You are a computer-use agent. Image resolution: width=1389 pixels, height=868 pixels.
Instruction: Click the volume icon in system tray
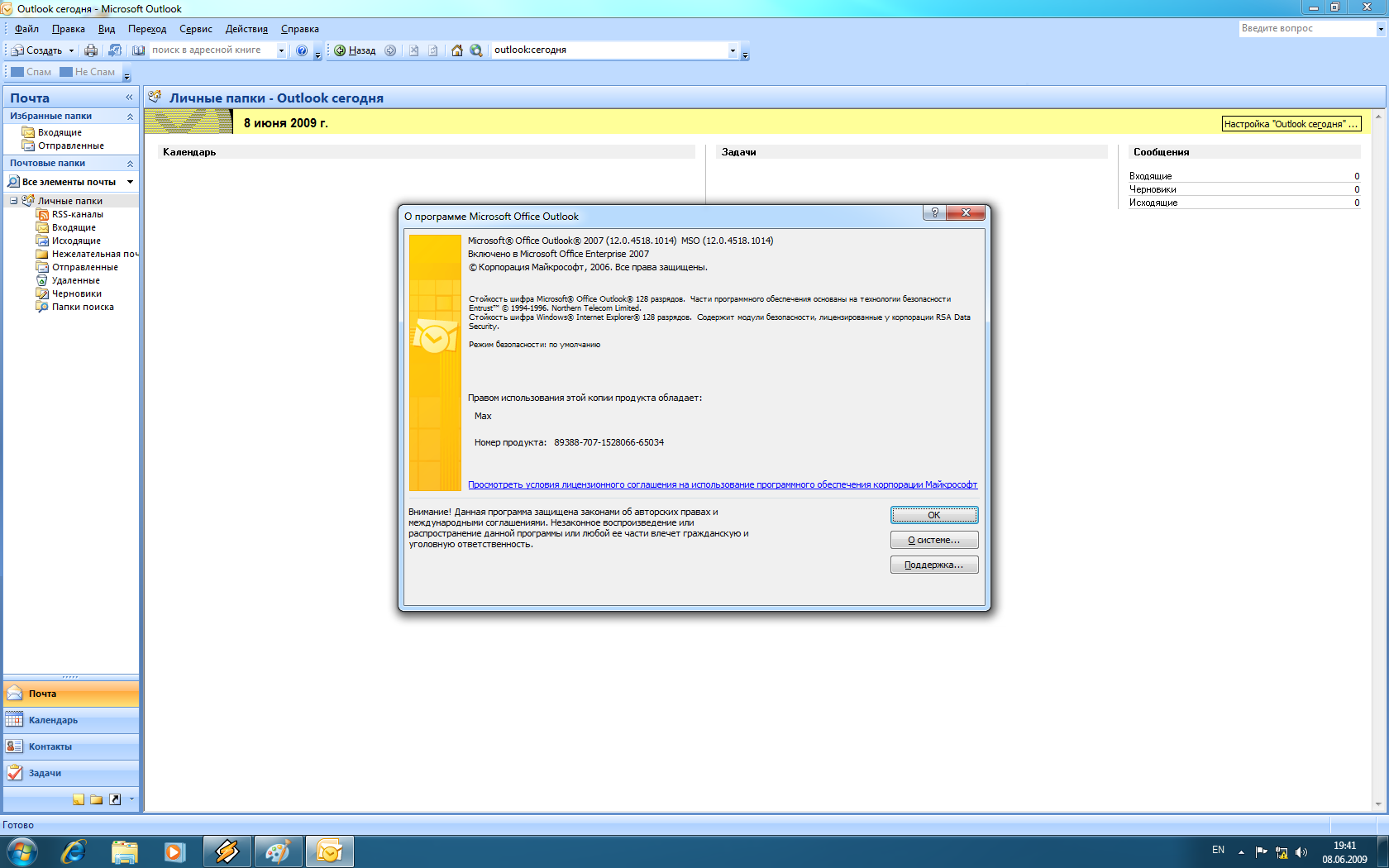click(x=1301, y=852)
